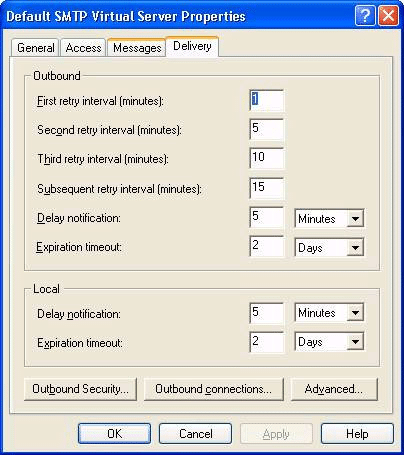The image size is (405, 455).
Task: Open Outbound Security settings
Action: click(80, 389)
